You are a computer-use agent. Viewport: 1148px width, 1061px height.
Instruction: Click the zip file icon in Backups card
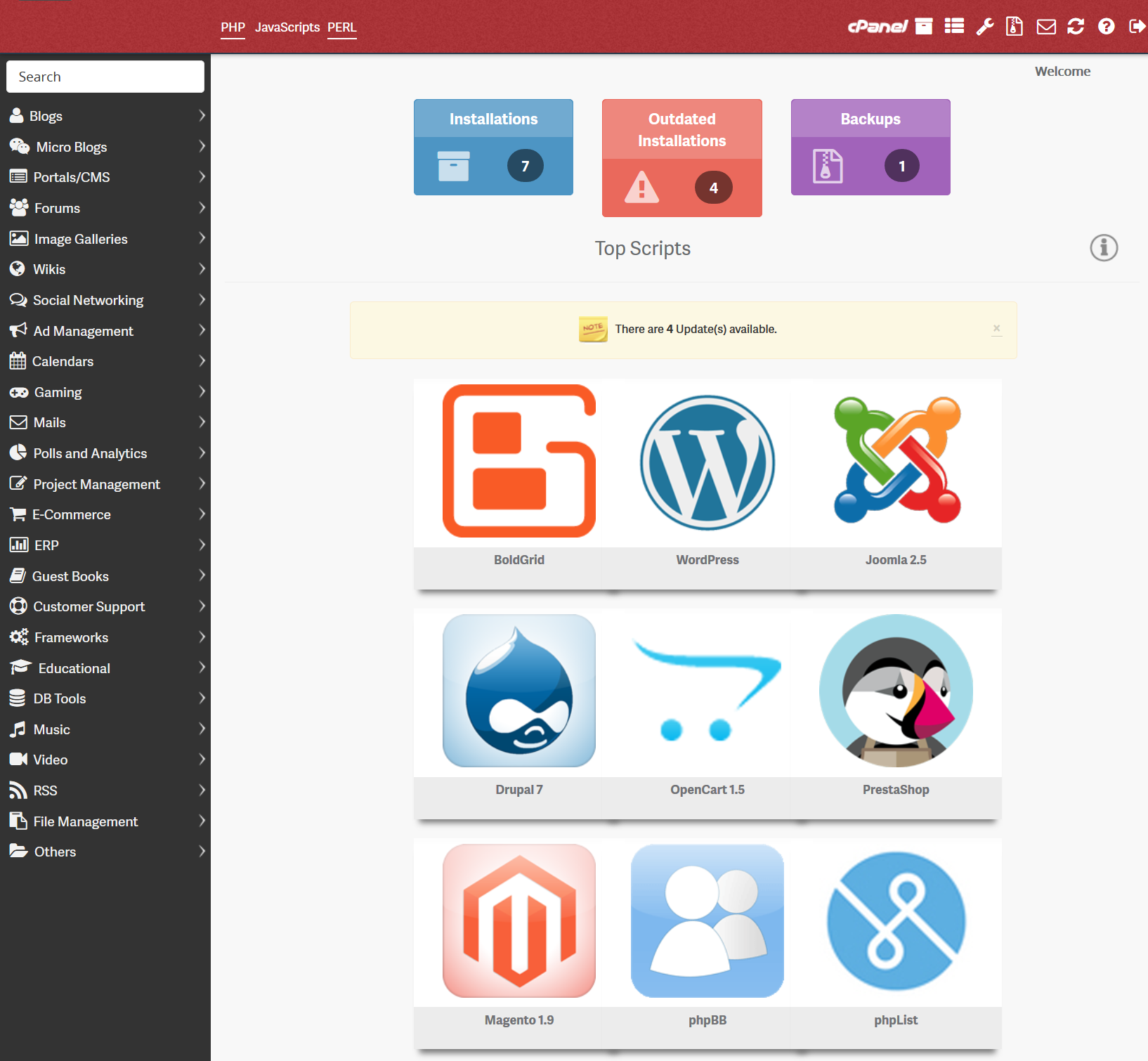click(828, 166)
